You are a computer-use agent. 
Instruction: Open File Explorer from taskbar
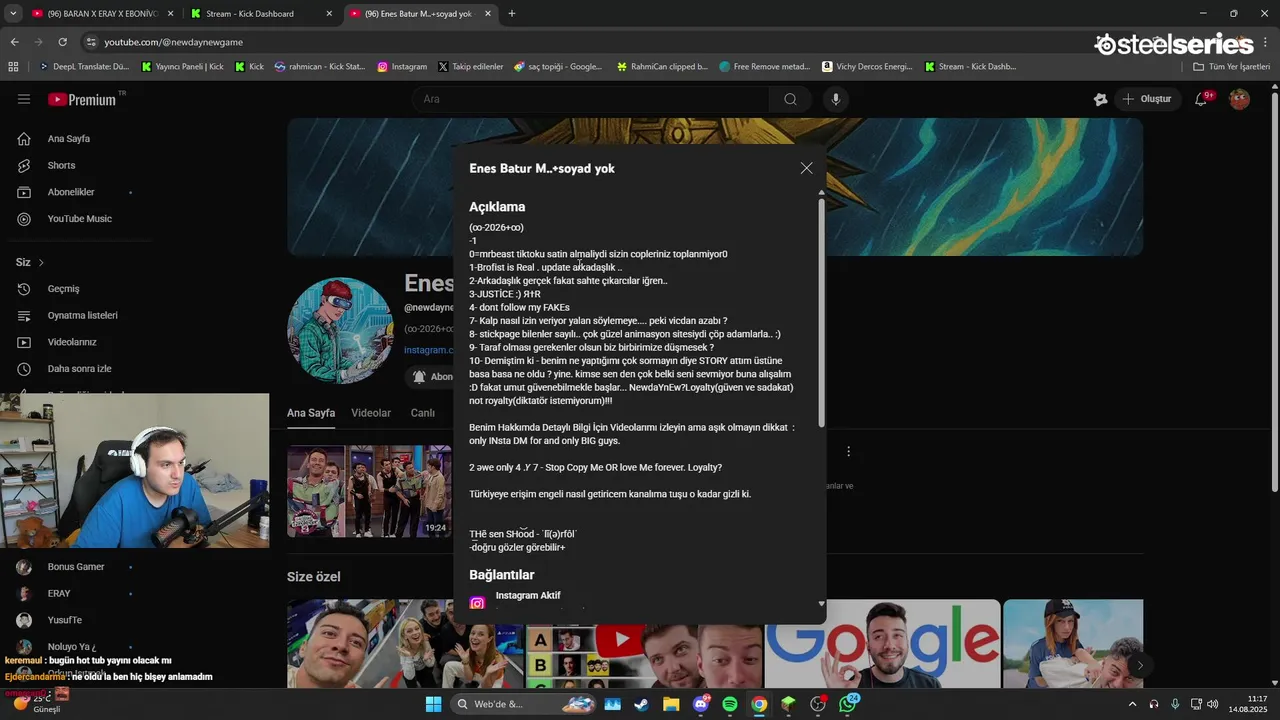[671, 704]
